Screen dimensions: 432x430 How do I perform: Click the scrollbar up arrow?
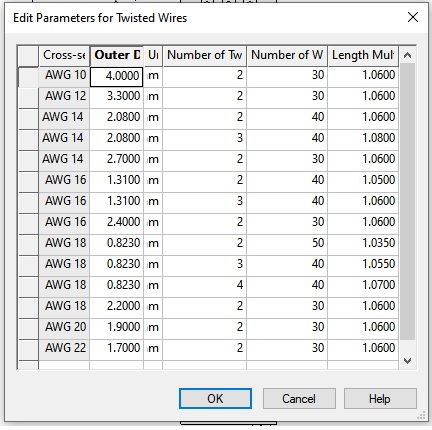tap(407, 55)
